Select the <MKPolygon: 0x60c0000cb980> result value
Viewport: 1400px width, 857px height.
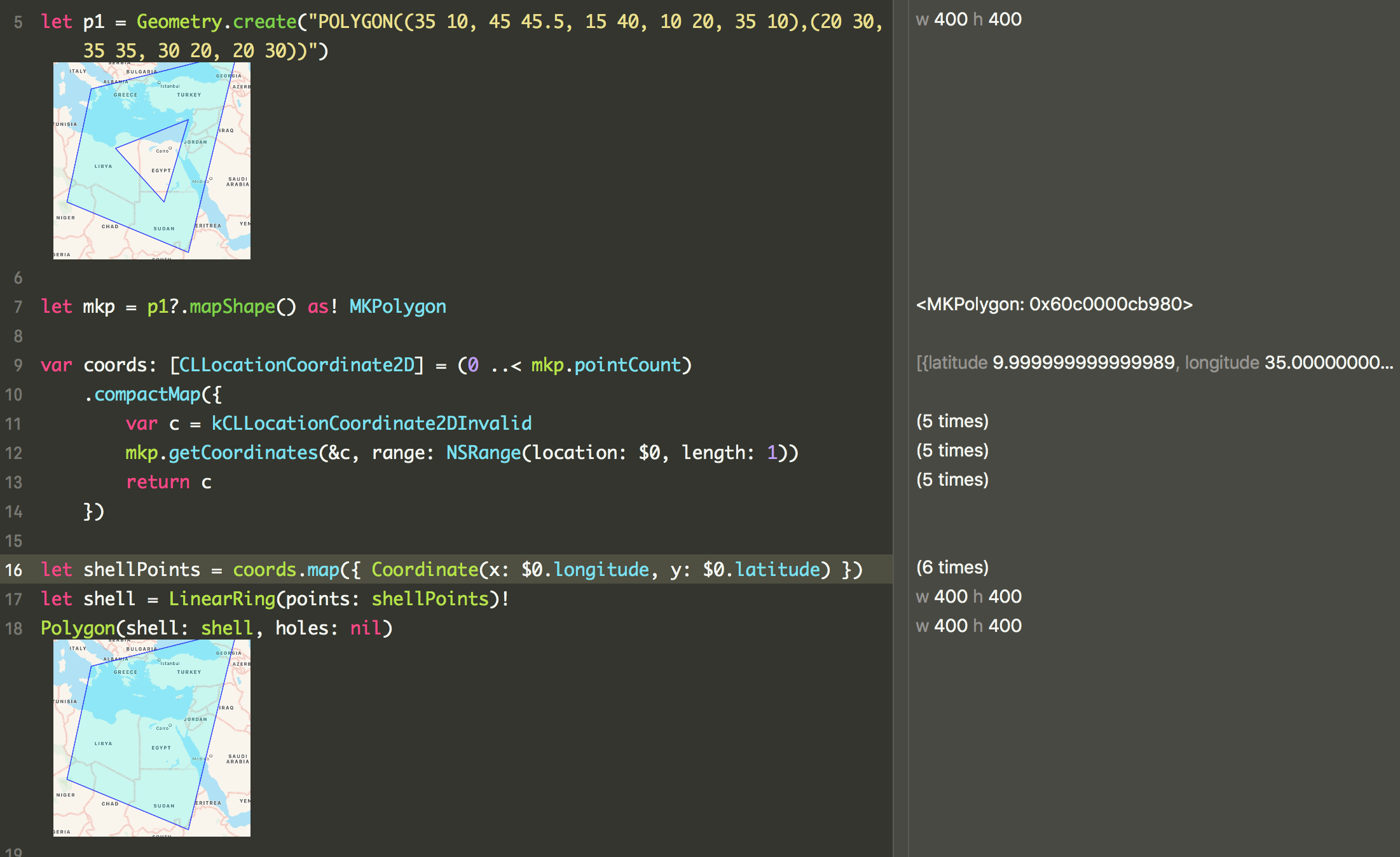1054,305
